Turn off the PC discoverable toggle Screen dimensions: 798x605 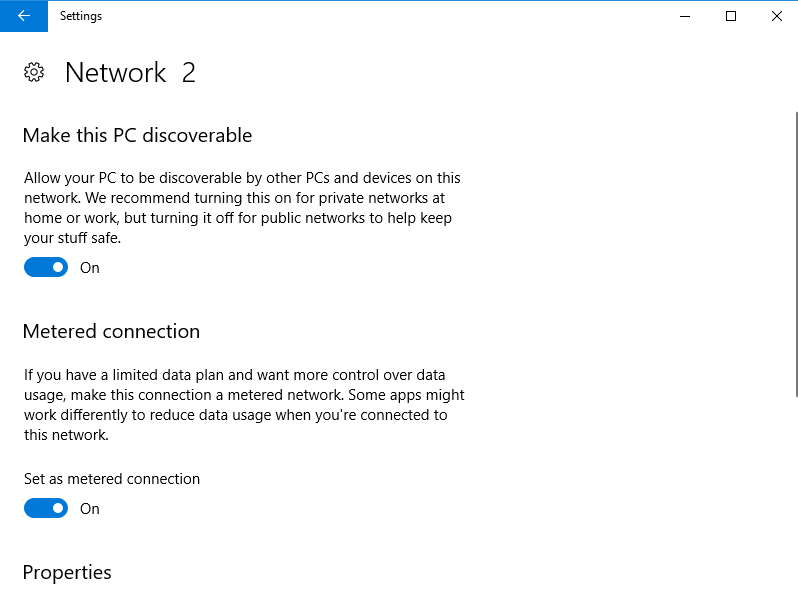46,267
